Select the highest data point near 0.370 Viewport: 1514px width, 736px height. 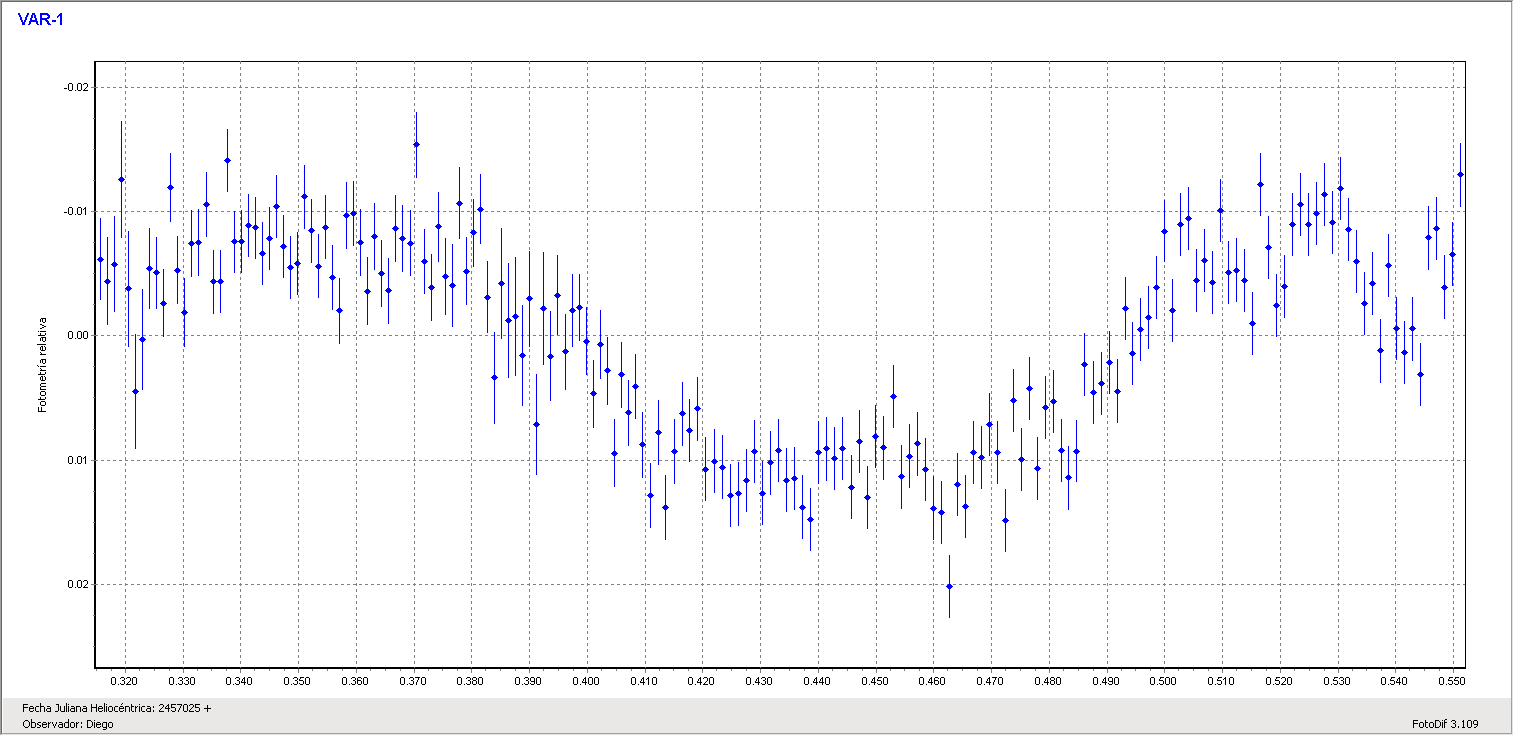(416, 145)
